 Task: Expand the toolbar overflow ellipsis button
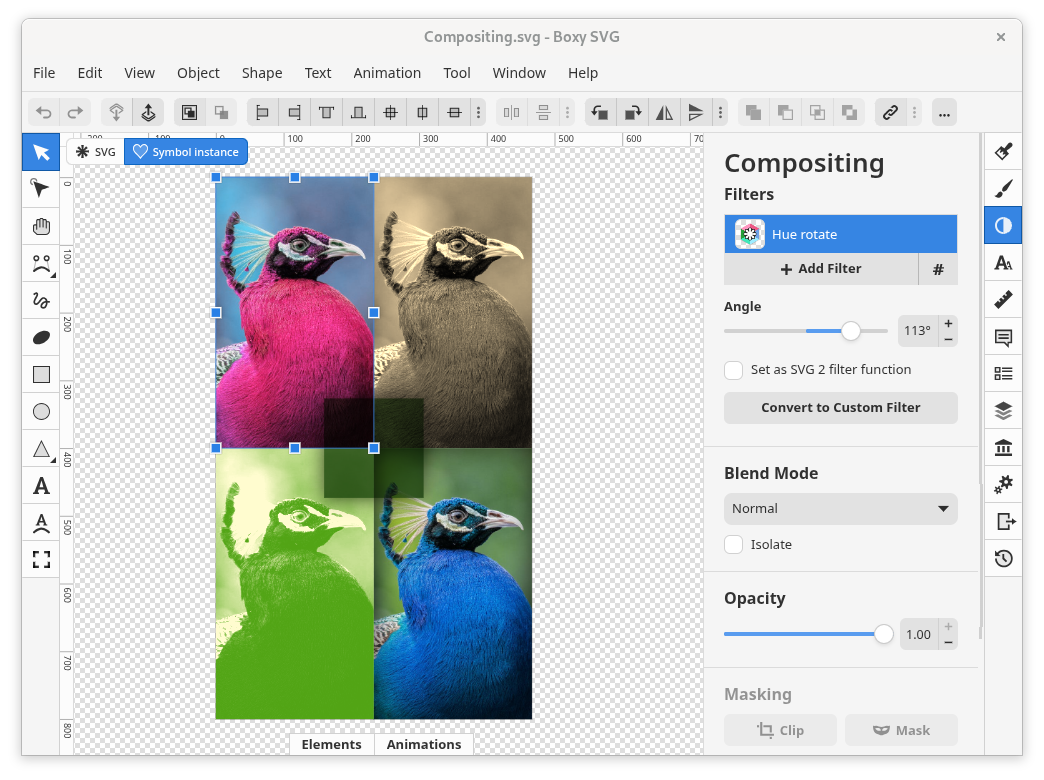tap(944, 112)
